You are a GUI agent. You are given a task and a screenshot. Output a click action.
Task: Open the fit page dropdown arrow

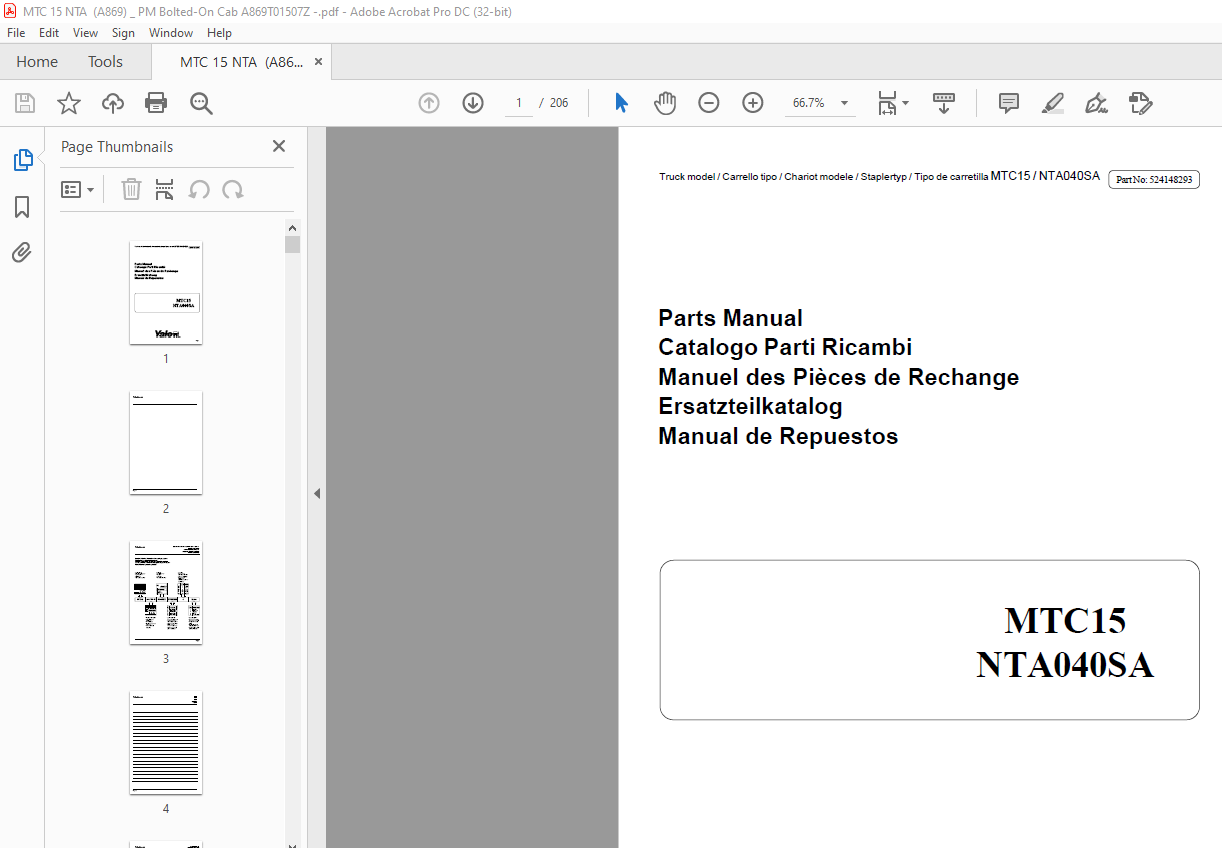tap(905, 103)
